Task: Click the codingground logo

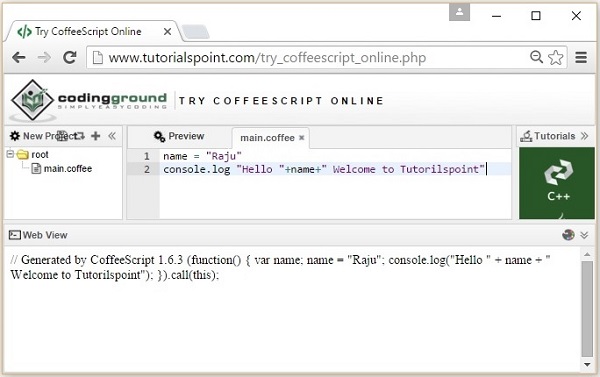Action: [x=89, y=101]
